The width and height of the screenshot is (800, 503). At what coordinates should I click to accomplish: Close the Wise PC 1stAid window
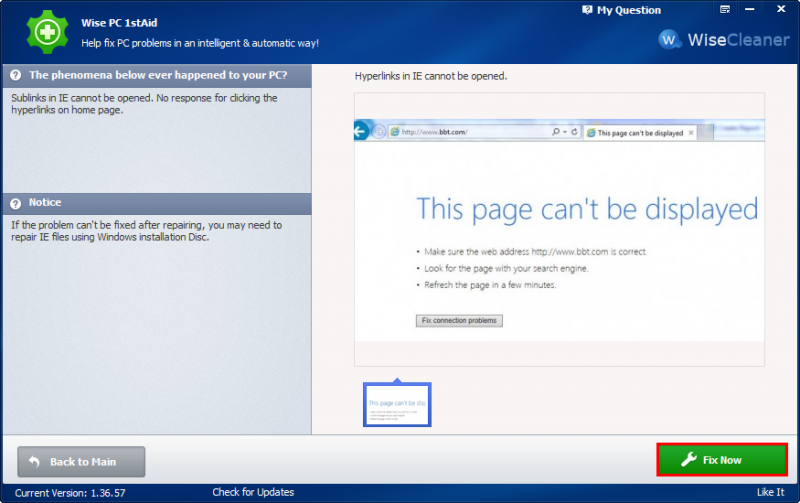pos(781,9)
